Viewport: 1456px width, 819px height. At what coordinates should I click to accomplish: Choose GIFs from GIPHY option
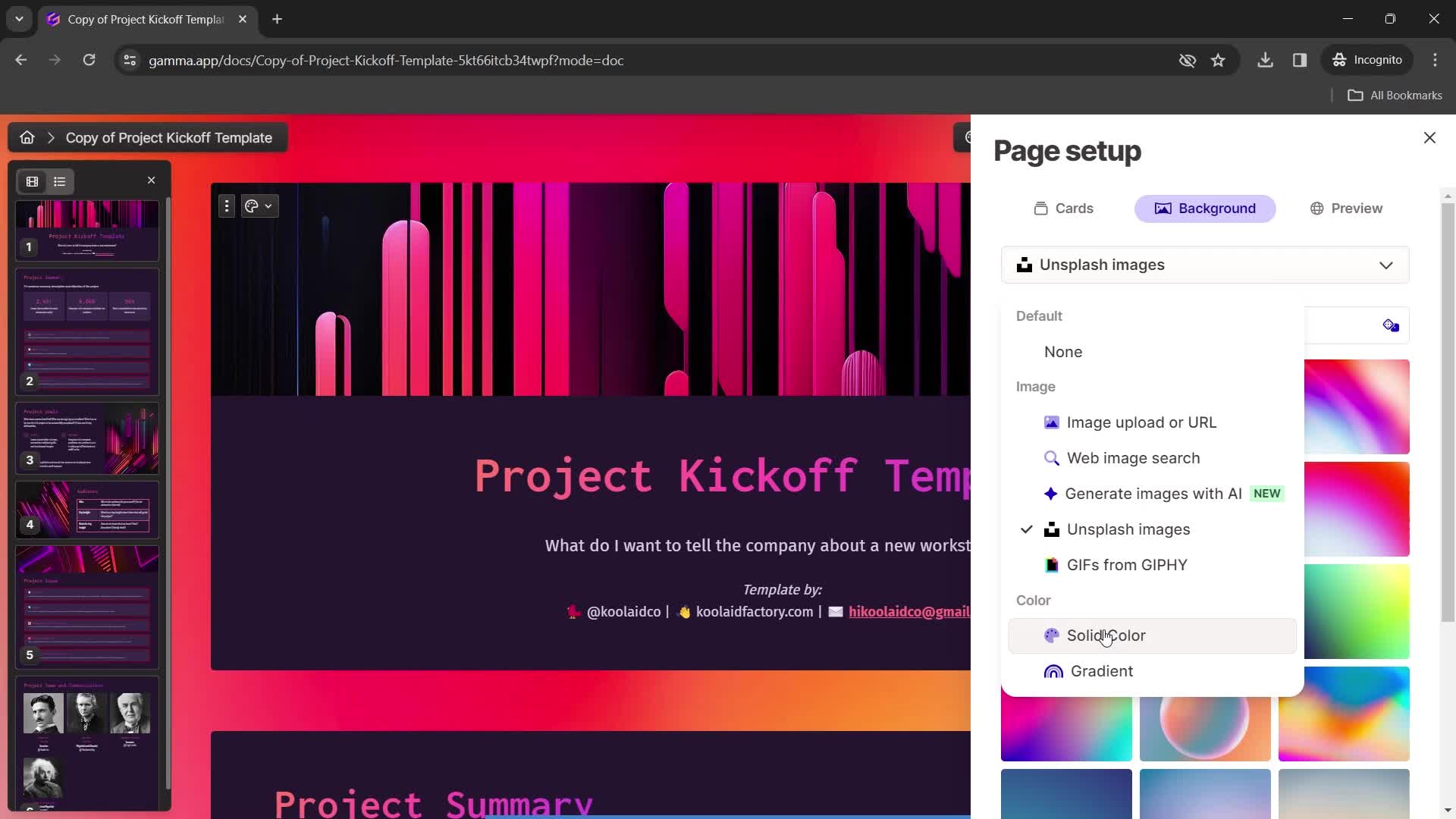click(x=1153, y=565)
